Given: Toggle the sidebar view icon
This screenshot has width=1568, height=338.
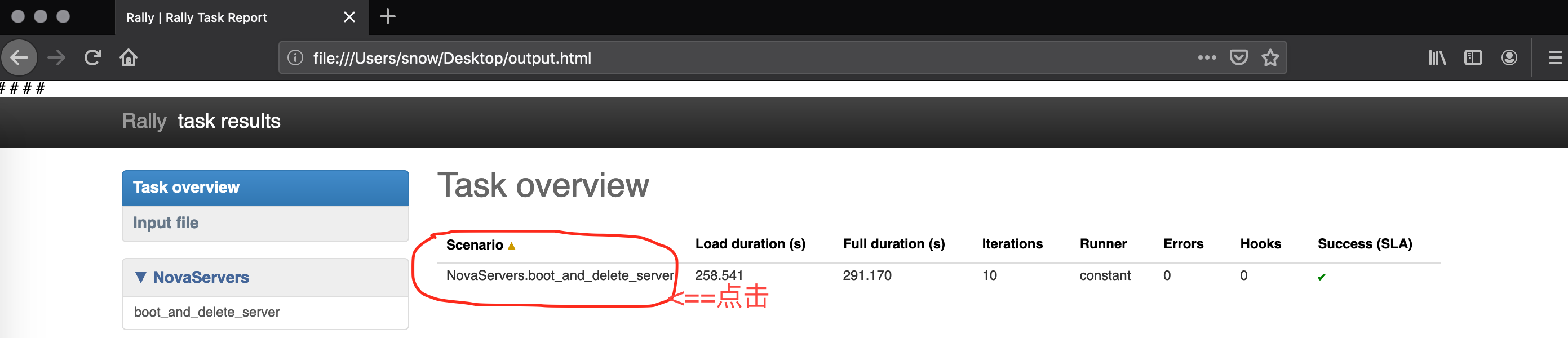Looking at the screenshot, I should tap(1472, 58).
